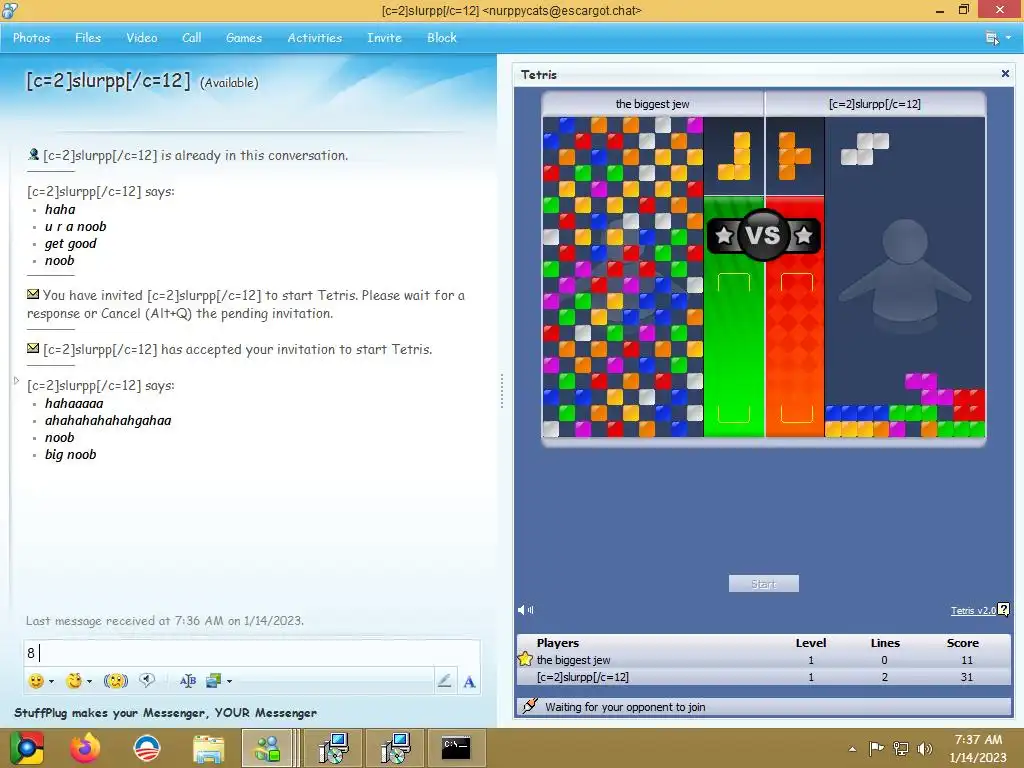Click the [c=2]slurpp[/c=12] tab above Tetris board
1024x768 pixels.
point(874,104)
